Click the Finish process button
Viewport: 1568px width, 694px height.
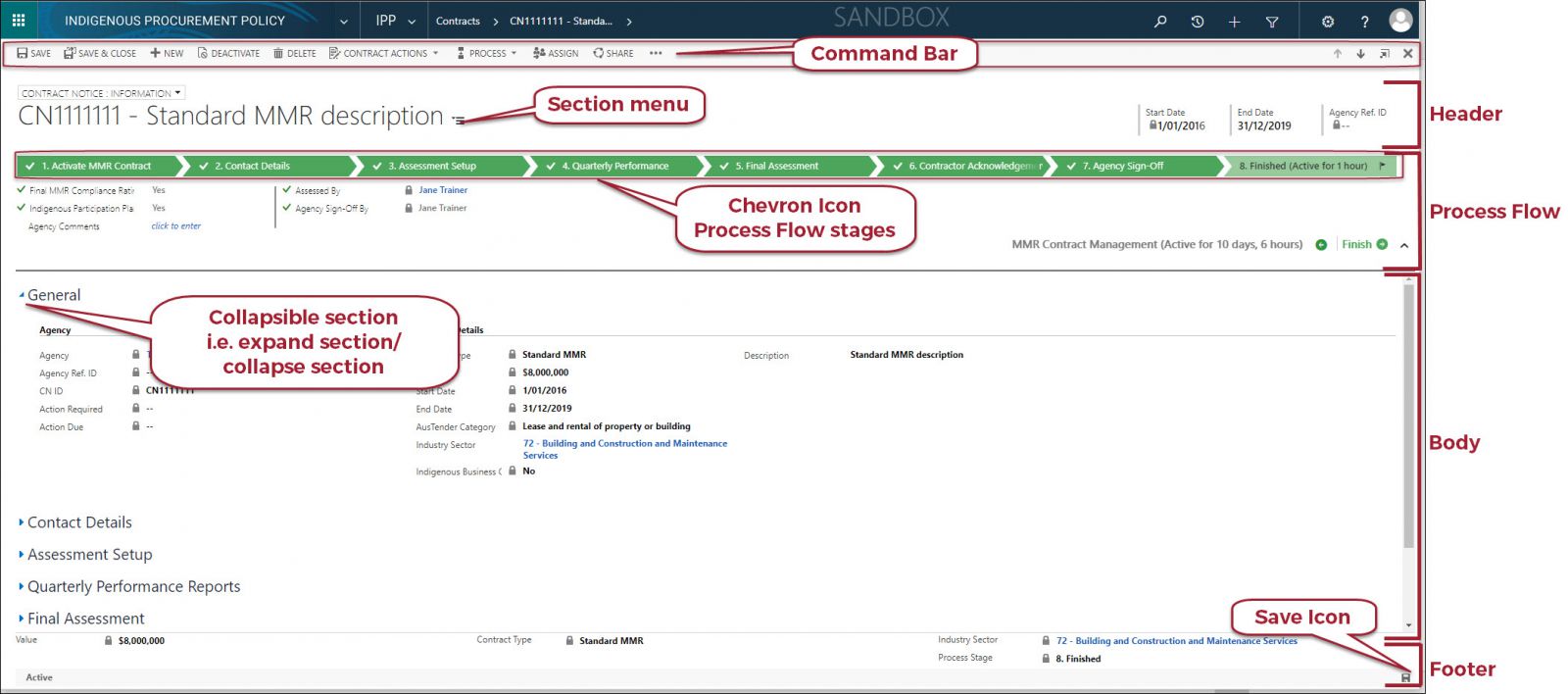coord(1364,244)
